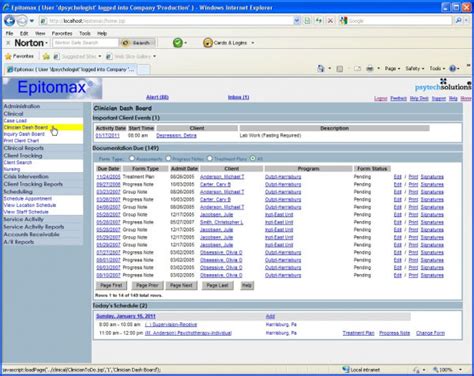Open the command bar Tools dropdown
Screen dimensions: 474x376
pos(437,69)
